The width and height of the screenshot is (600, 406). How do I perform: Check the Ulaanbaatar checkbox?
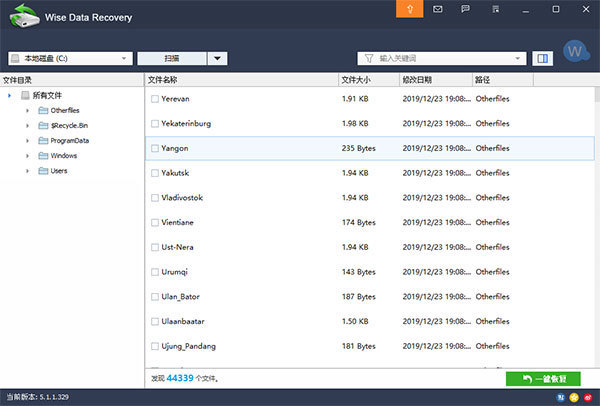pyautogui.click(x=155, y=321)
